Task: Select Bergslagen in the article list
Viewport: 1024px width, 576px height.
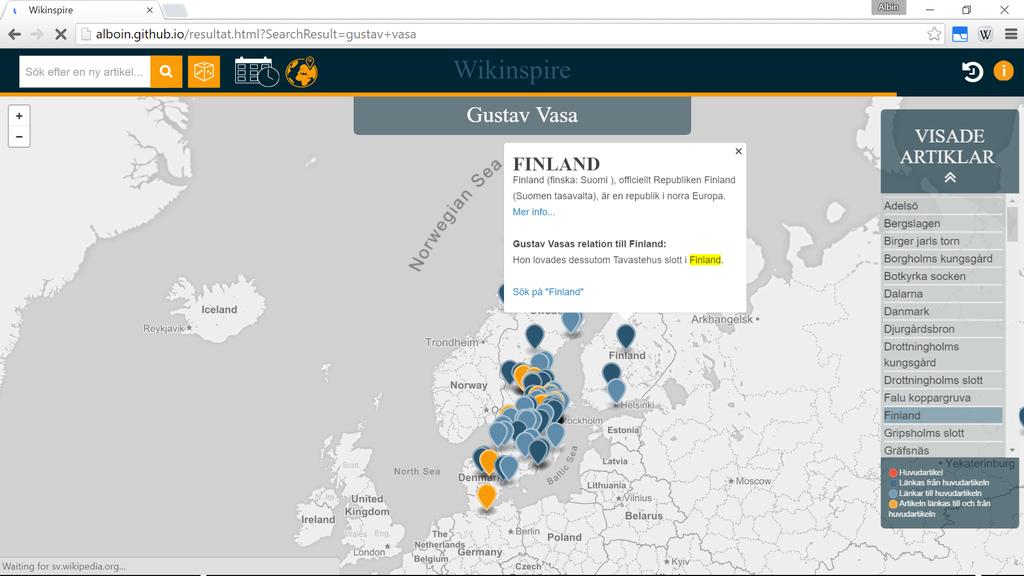Action: click(x=942, y=223)
